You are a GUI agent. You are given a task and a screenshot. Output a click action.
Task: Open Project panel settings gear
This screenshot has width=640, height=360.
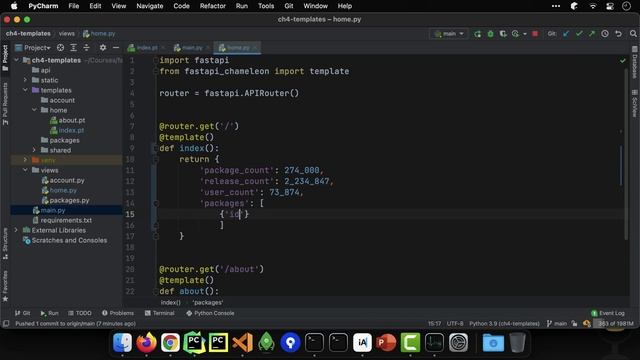click(103, 48)
